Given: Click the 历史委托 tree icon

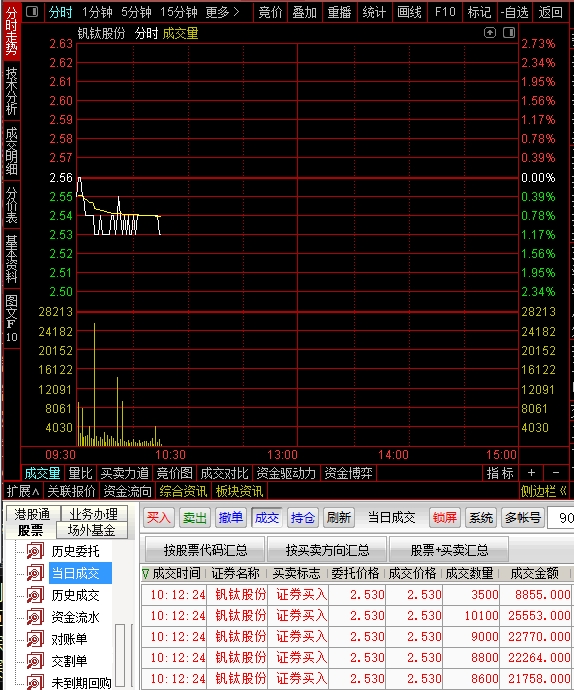Looking at the screenshot, I should (x=35, y=551).
